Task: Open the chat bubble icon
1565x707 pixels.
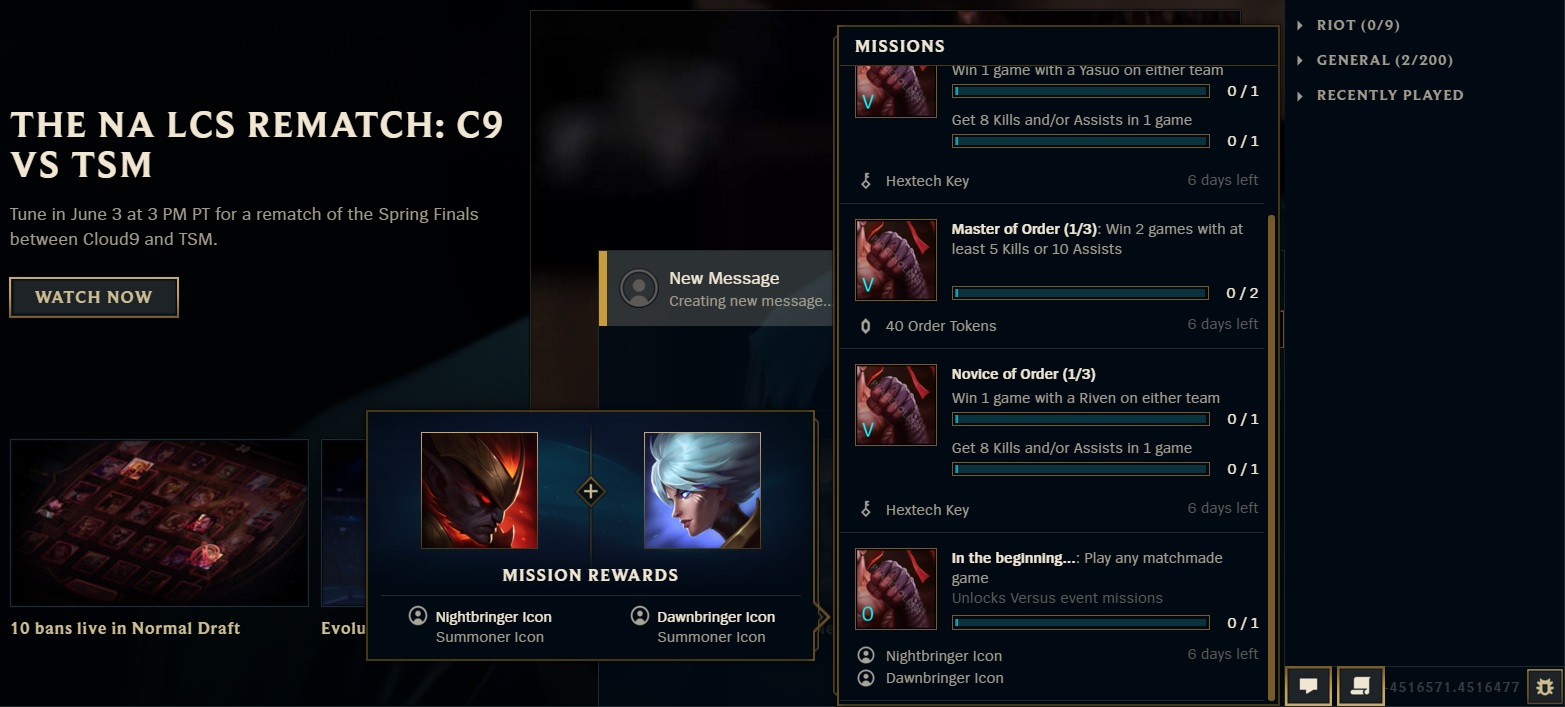Action: (1308, 686)
